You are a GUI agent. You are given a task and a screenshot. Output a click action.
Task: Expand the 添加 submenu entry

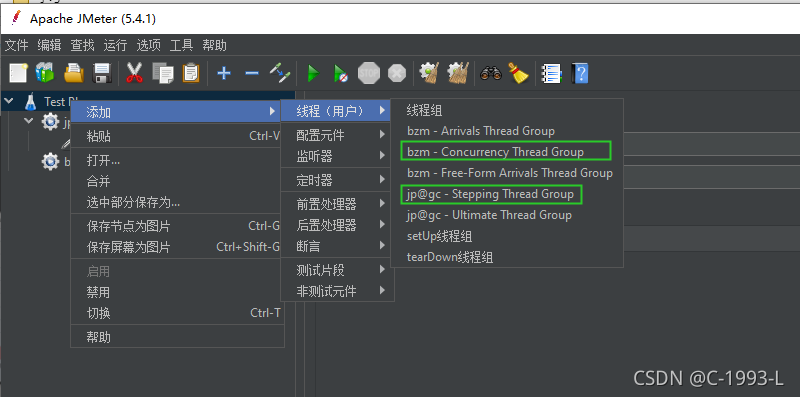pyautogui.click(x=176, y=111)
